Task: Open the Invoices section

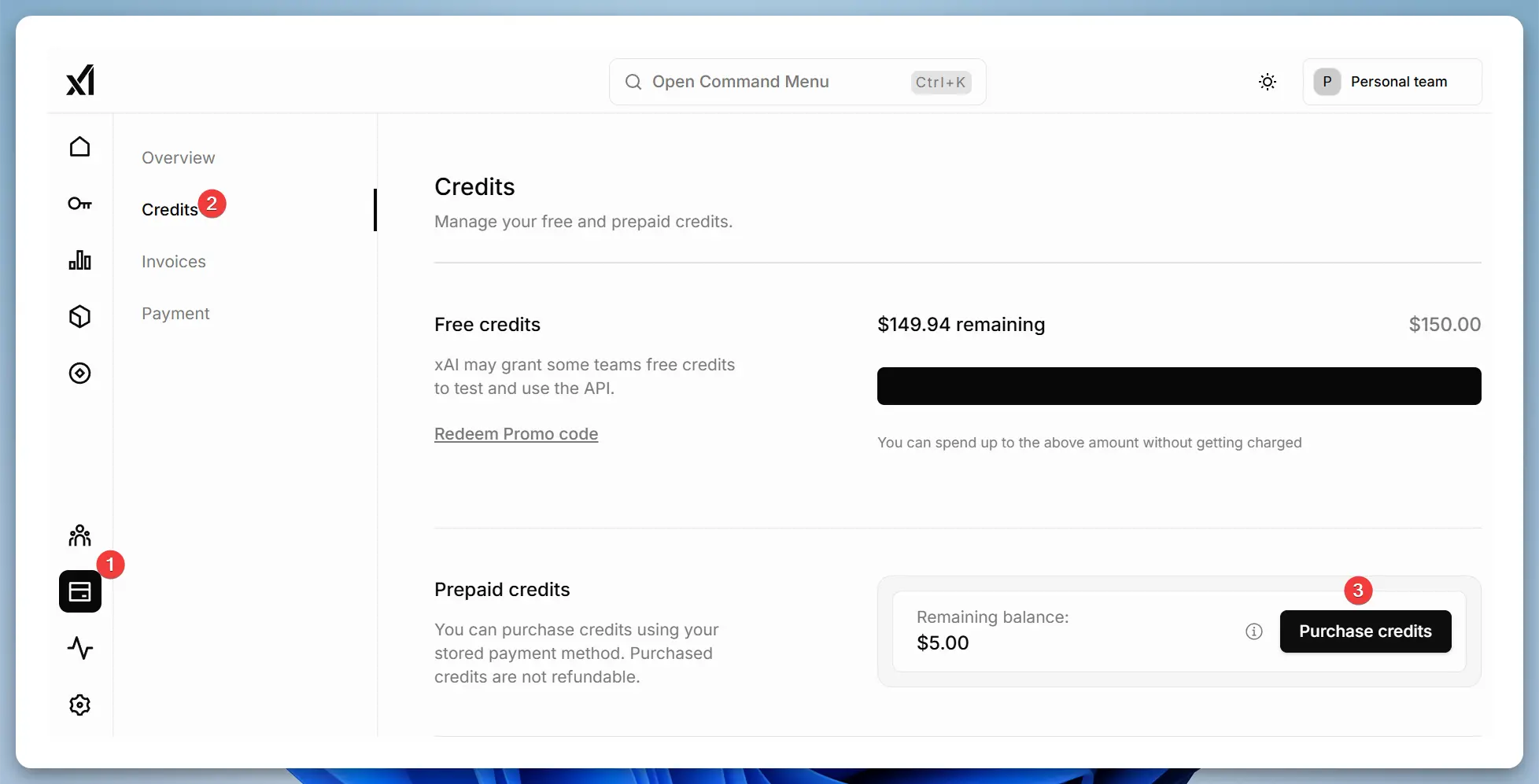Action: 174,261
